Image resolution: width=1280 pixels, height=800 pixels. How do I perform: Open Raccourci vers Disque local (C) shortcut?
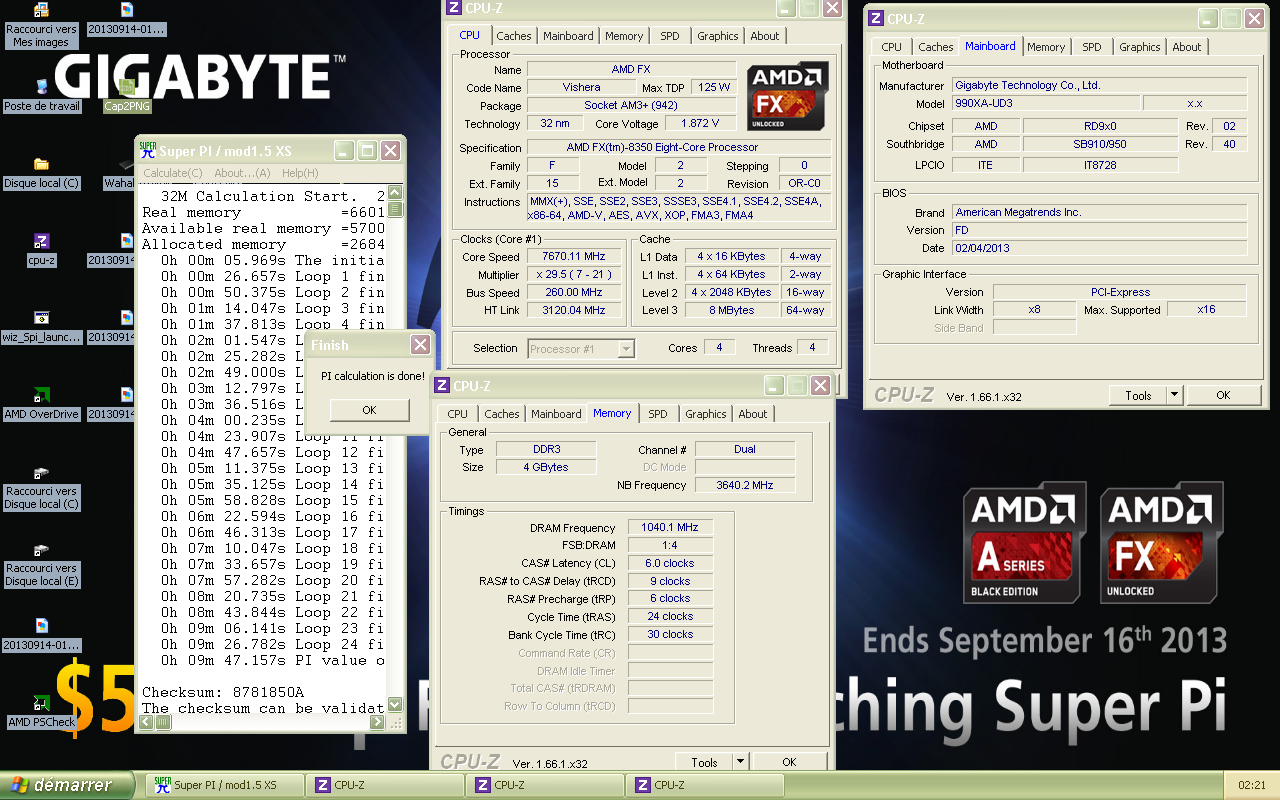pos(41,489)
